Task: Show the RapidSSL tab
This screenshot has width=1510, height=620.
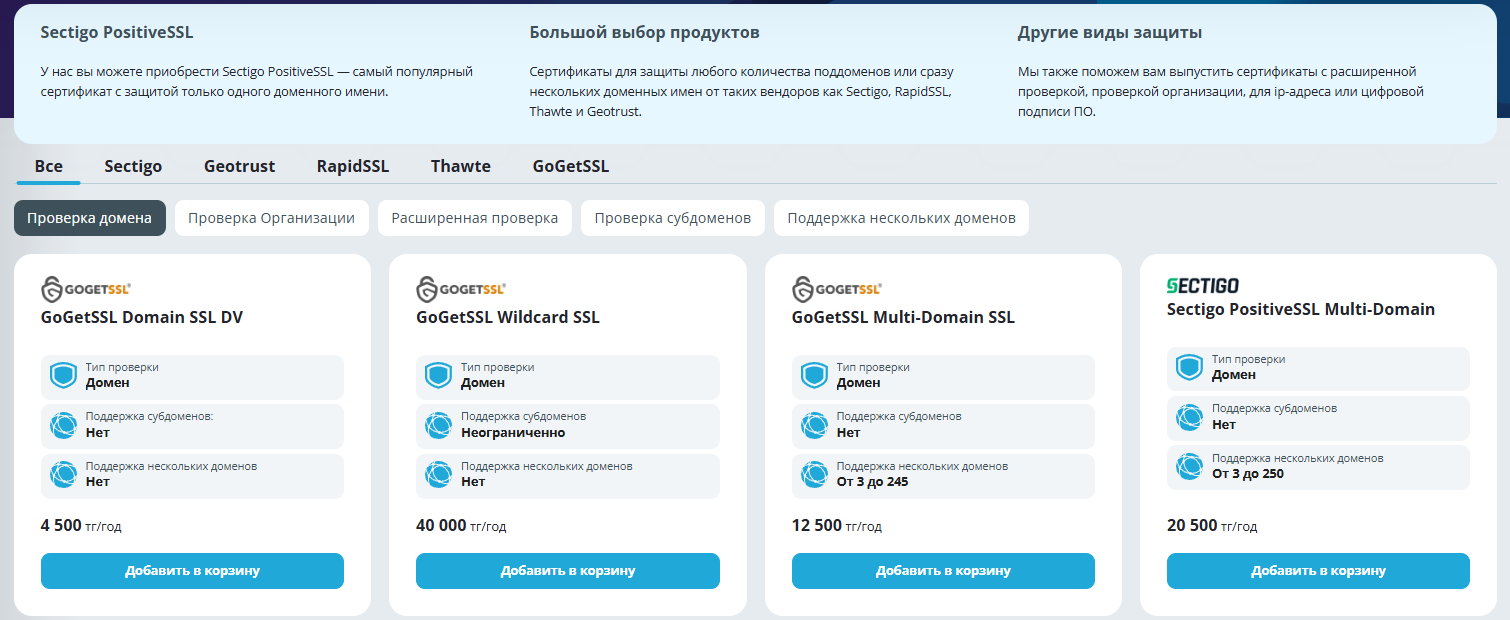Action: [353, 166]
